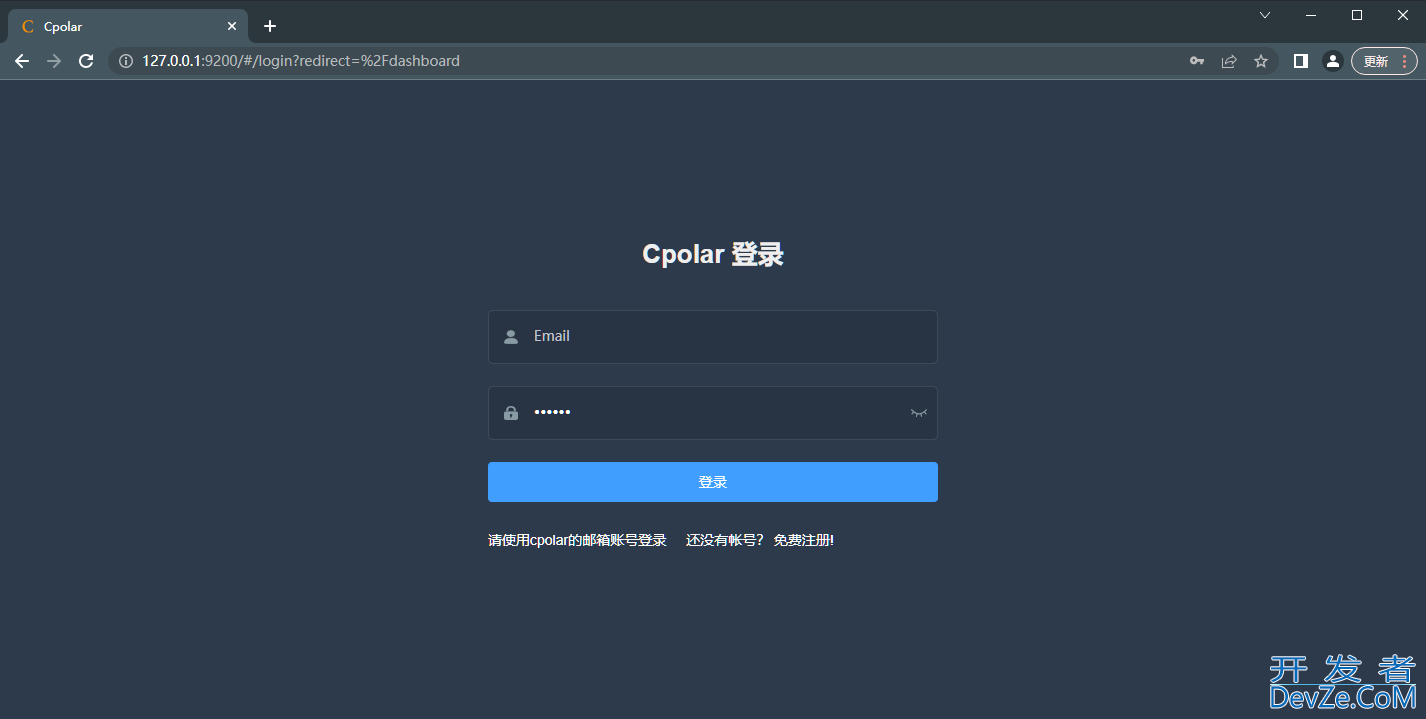Share this page icon
Viewport: 1426px width, 719px height.
(1229, 61)
